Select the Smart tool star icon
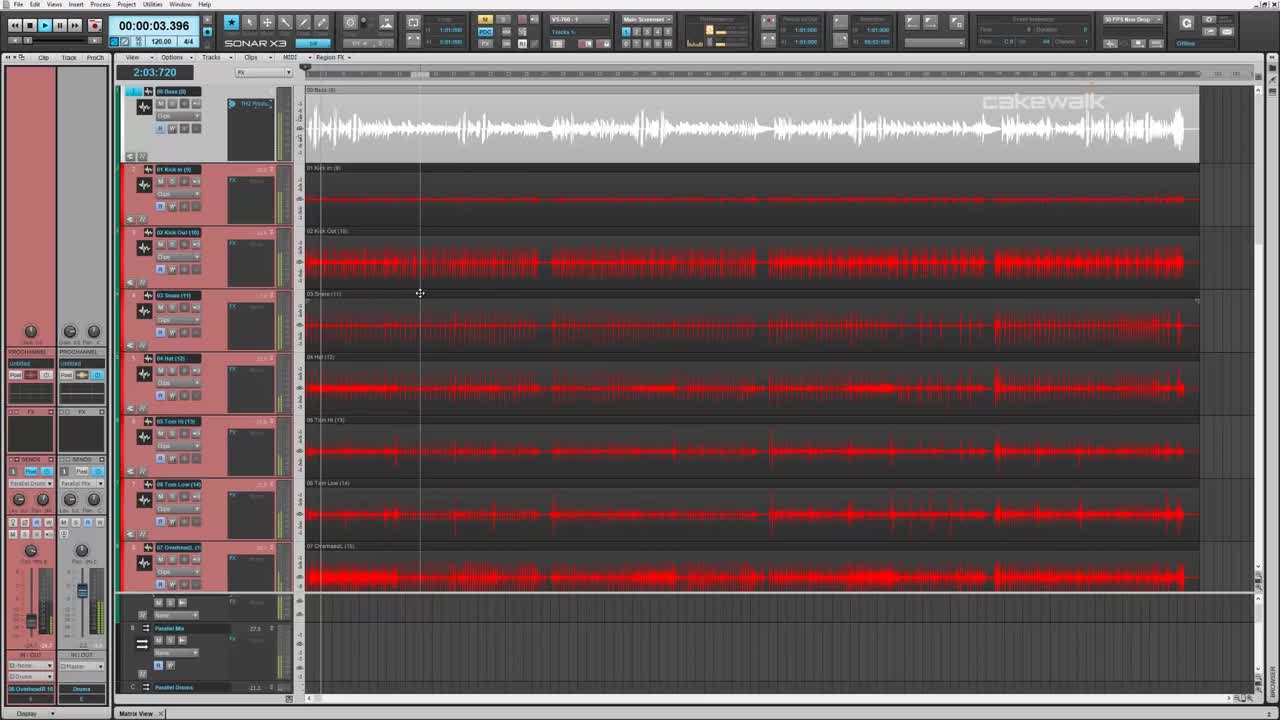1280x720 pixels. pos(231,22)
